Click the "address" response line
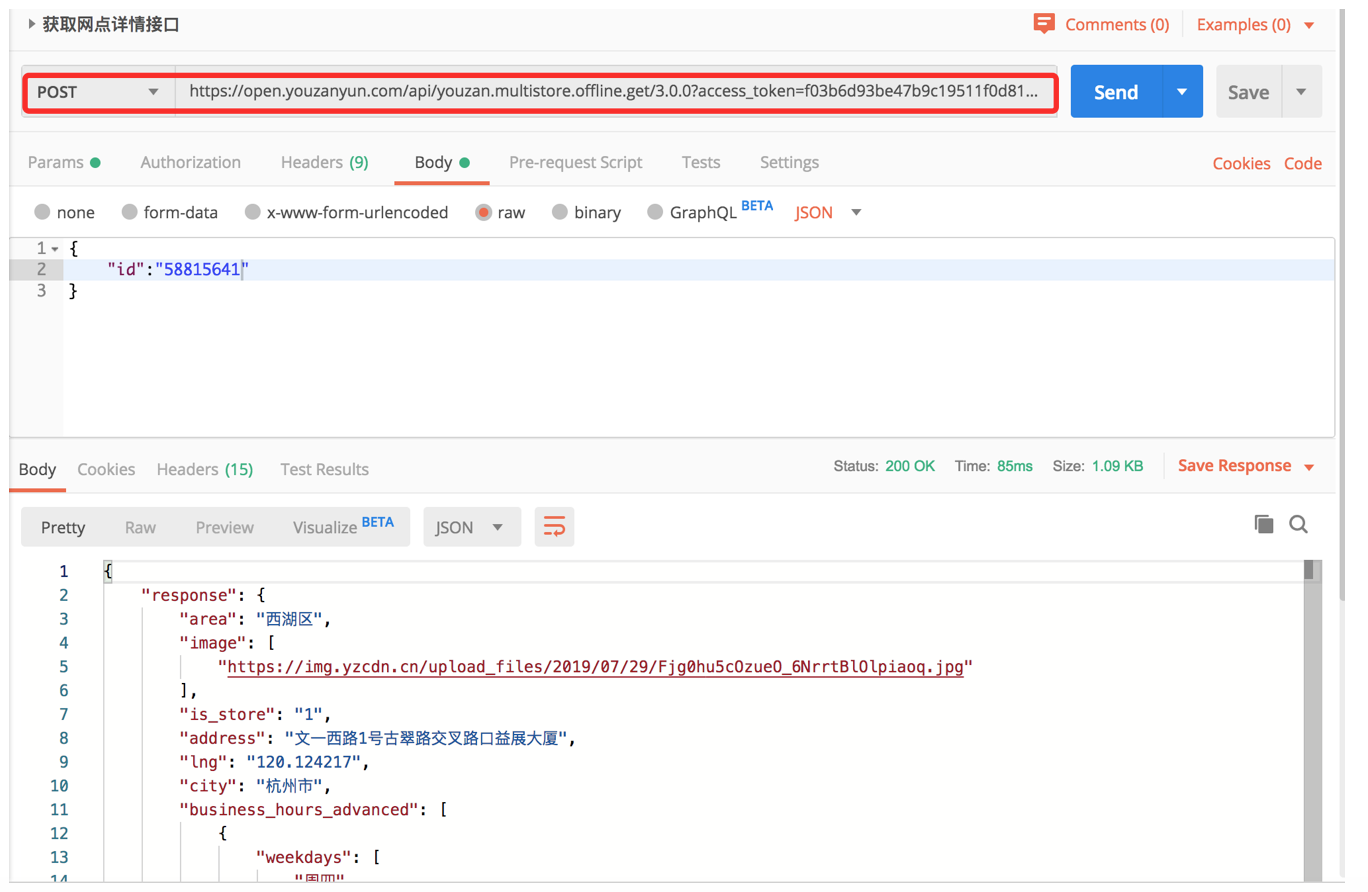Viewport: 1368px width, 892px height. [x=378, y=739]
